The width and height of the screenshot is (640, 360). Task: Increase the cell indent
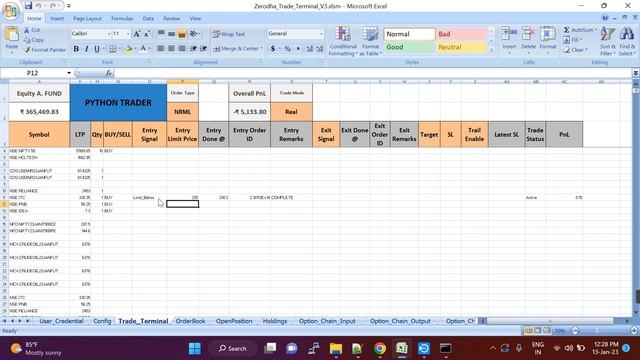click(203, 49)
